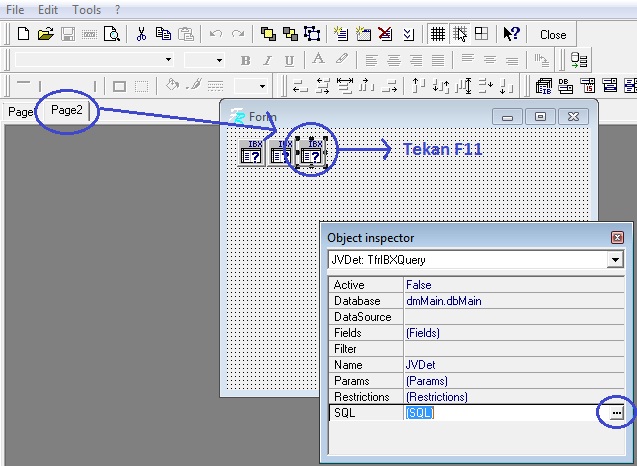
Task: Toggle Show grid button
Action: coord(438,34)
